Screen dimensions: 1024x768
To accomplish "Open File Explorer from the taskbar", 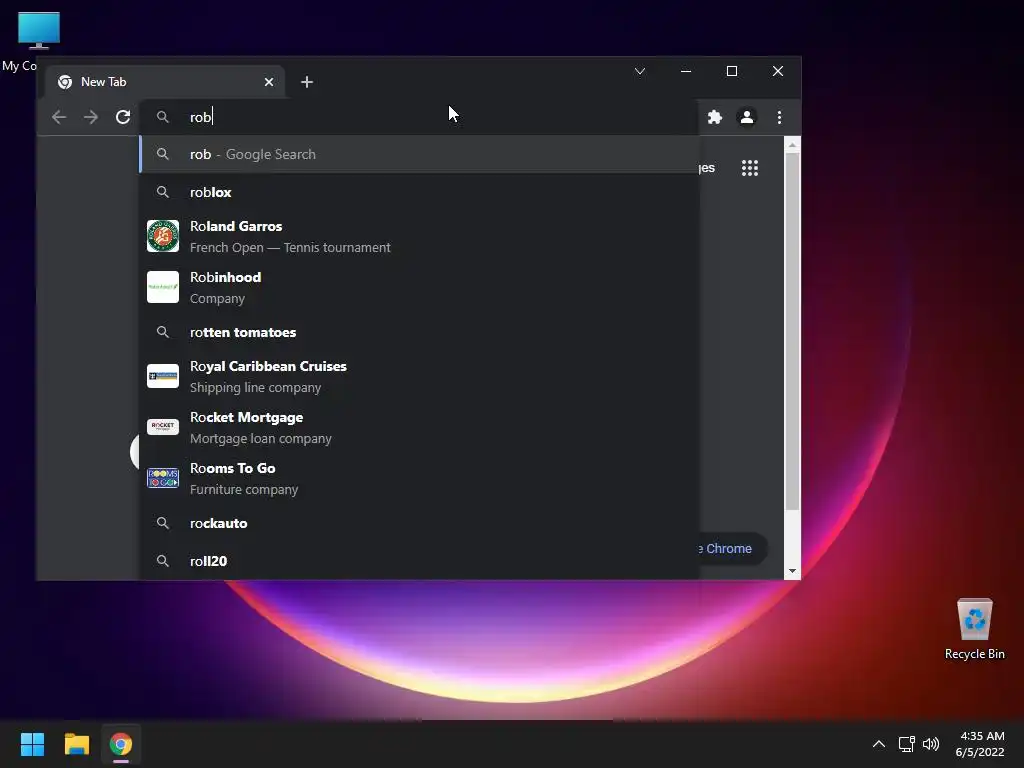I will pos(76,744).
